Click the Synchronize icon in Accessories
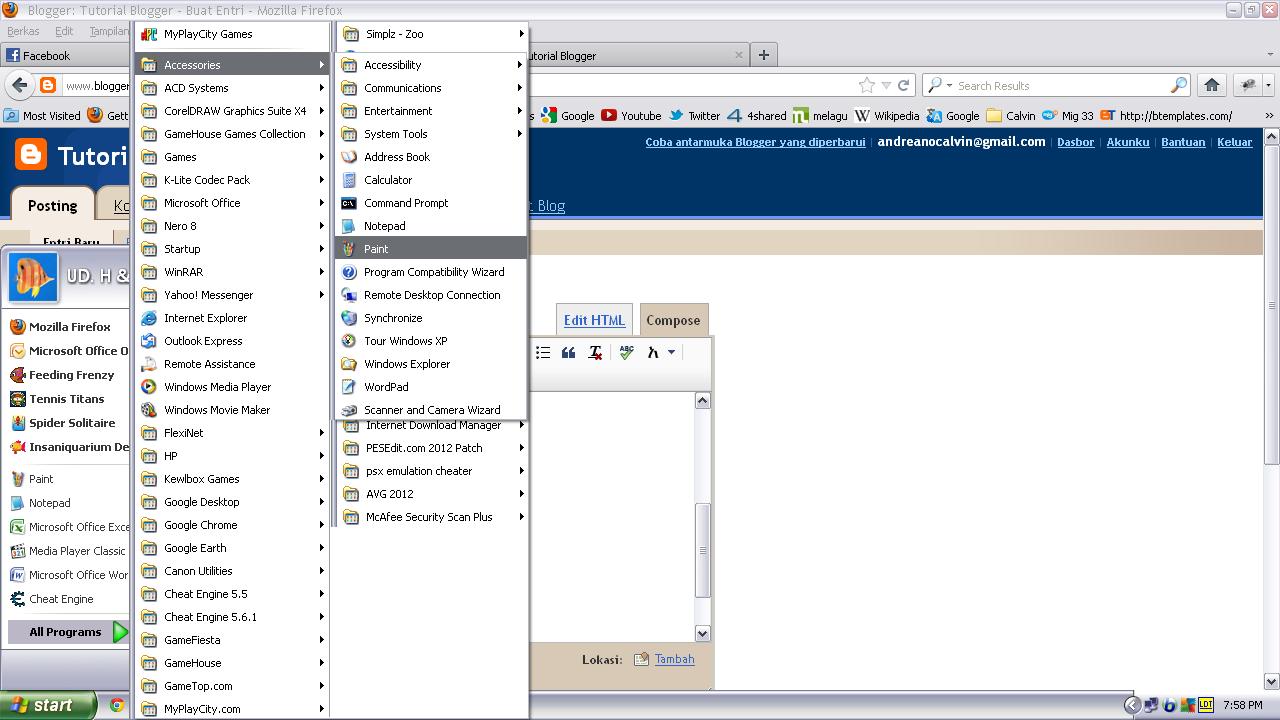The width and height of the screenshot is (1280, 720). tap(349, 318)
